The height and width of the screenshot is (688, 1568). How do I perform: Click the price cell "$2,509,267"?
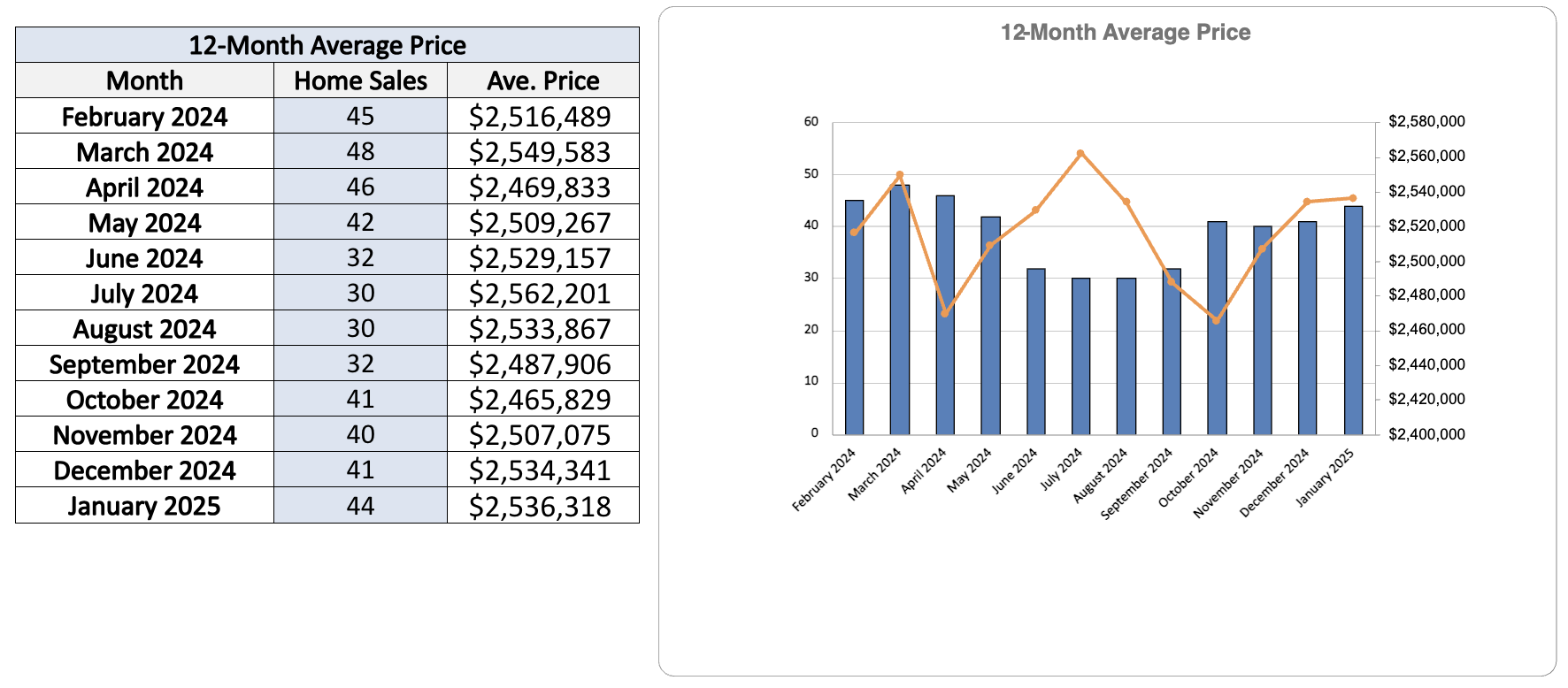pos(543,222)
